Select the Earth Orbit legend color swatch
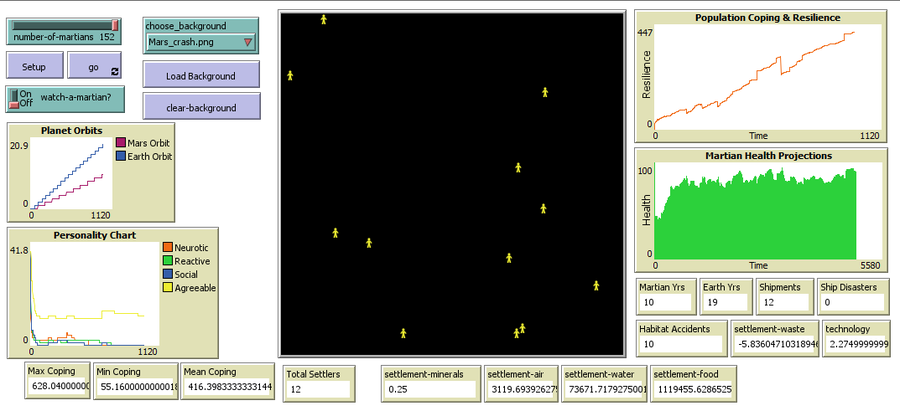Screen dimensions: 900x416 coord(121,156)
